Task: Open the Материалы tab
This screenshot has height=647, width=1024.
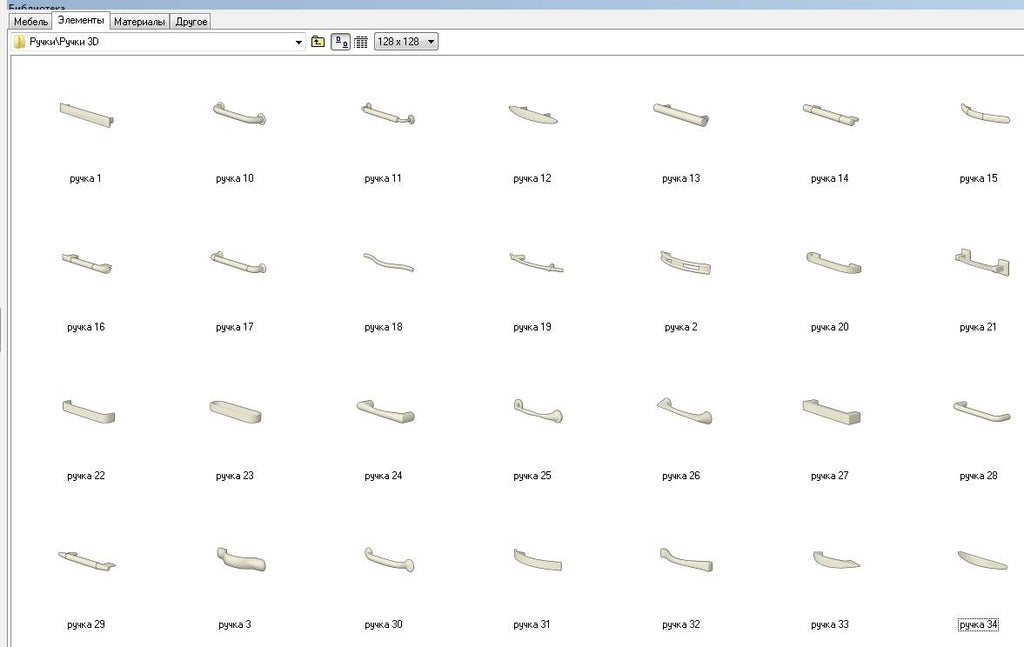Action: (139, 22)
